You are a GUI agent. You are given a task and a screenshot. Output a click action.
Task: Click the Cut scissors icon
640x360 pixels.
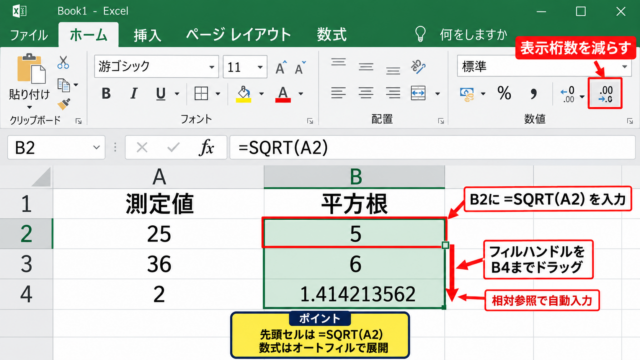pos(63,62)
